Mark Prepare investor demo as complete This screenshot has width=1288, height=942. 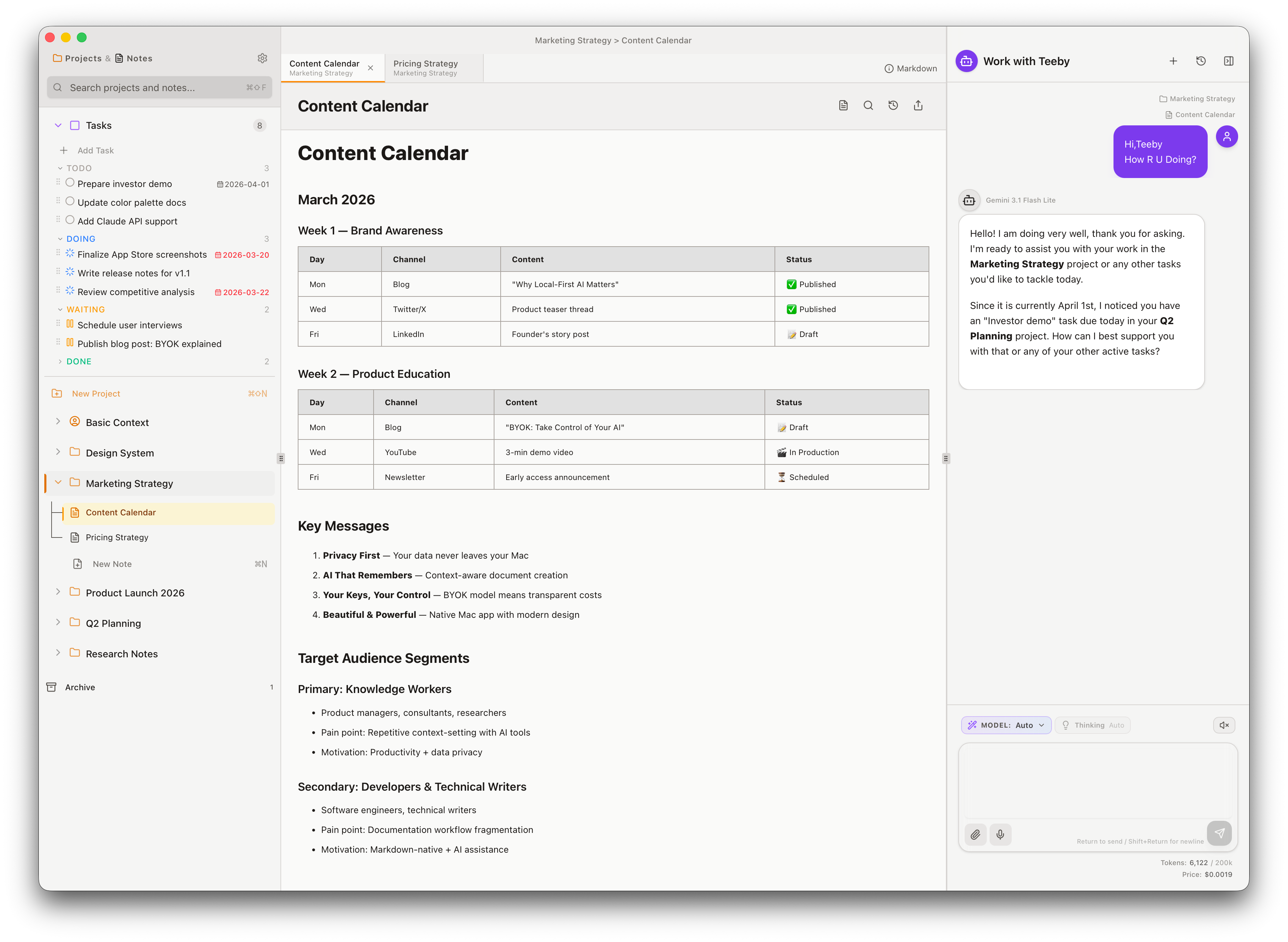70,183
